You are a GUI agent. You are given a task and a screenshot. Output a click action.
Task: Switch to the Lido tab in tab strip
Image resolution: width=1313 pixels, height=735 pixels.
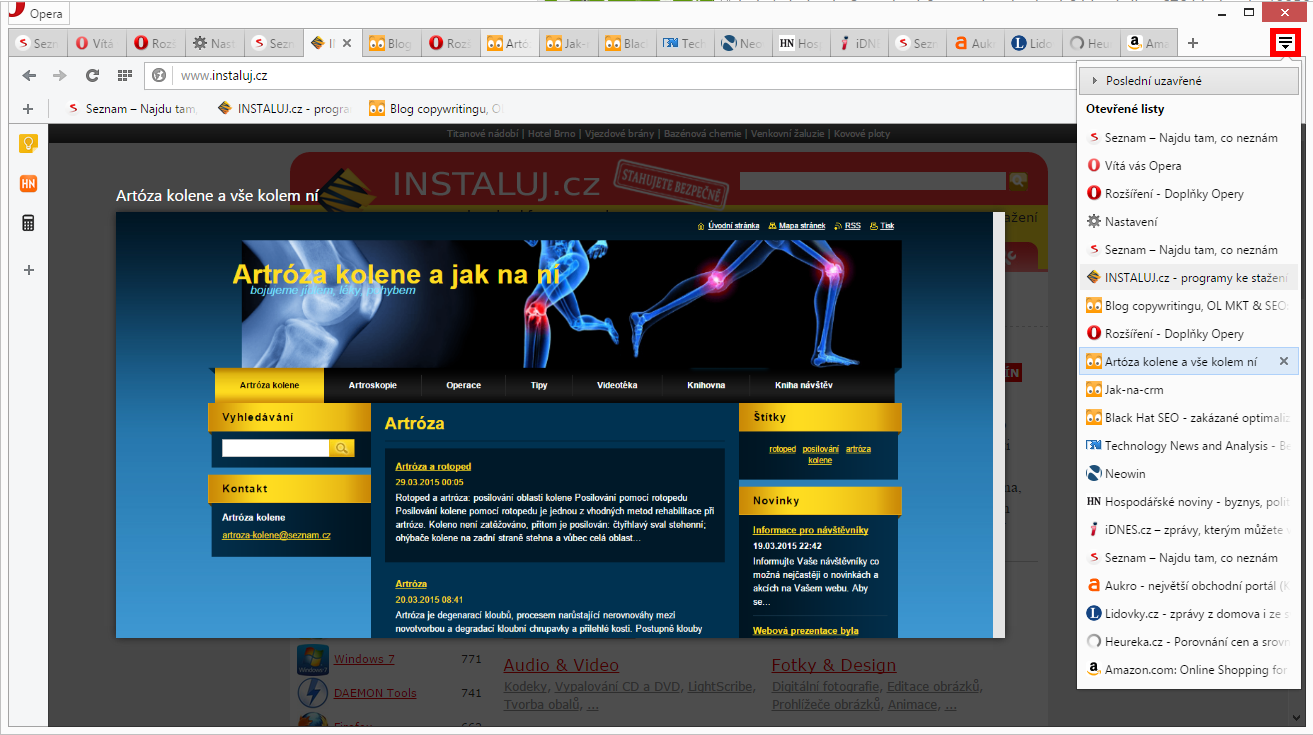pos(1035,43)
